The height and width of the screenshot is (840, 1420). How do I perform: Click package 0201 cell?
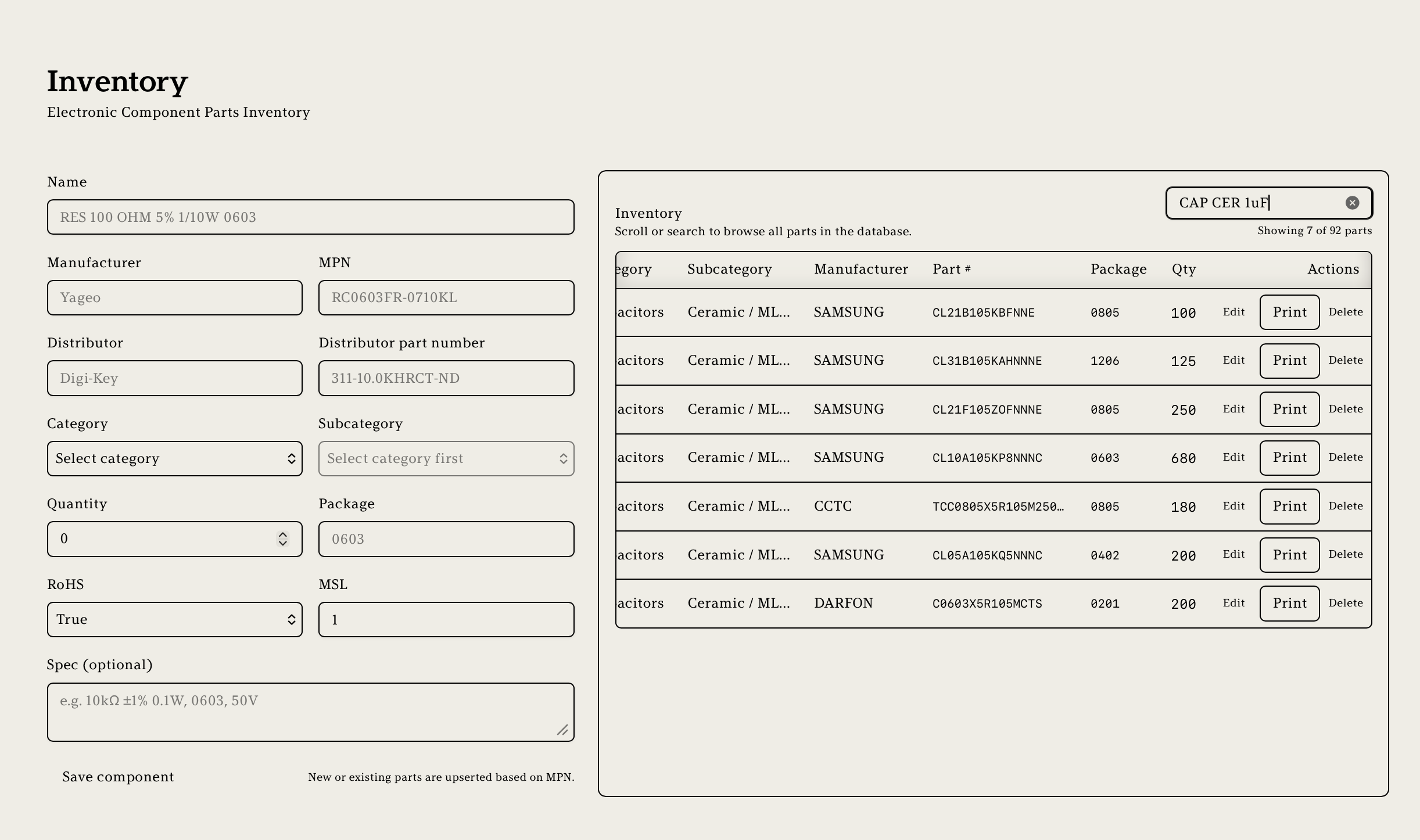click(1105, 604)
